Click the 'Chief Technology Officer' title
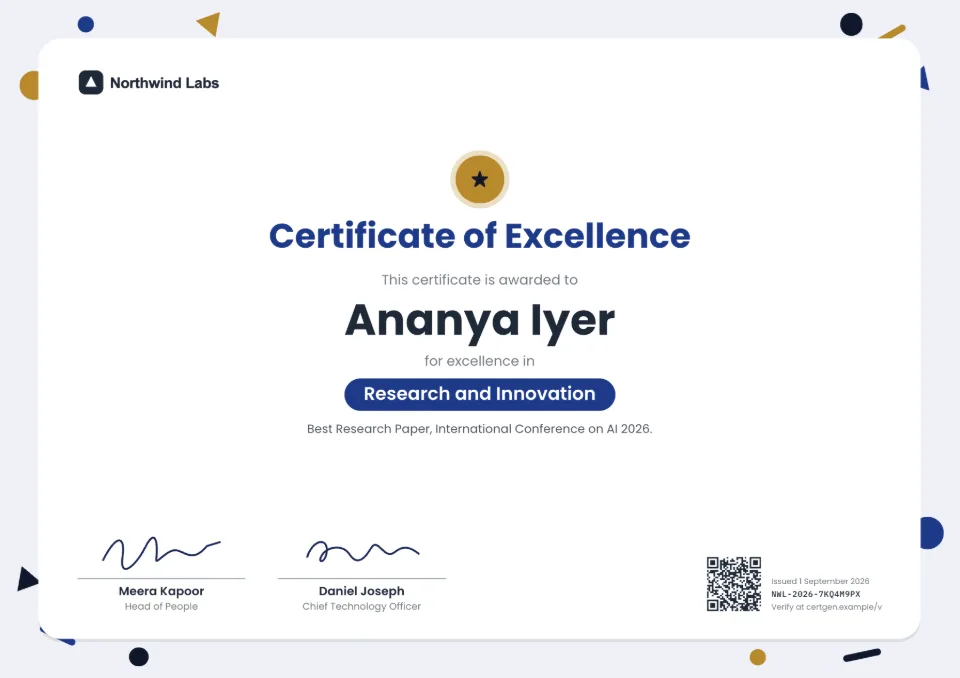This screenshot has width=960, height=678. pos(361,606)
